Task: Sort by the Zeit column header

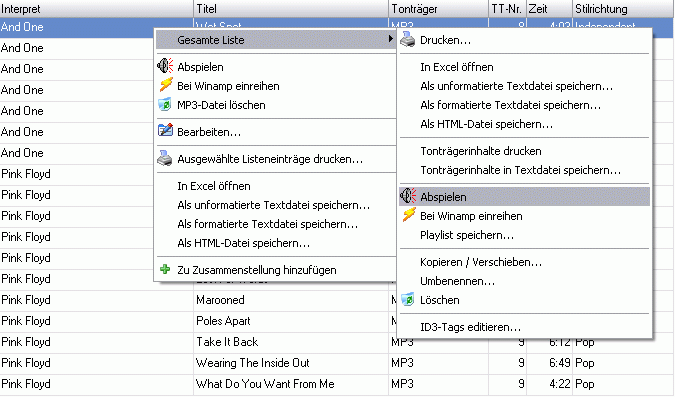Action: point(549,9)
